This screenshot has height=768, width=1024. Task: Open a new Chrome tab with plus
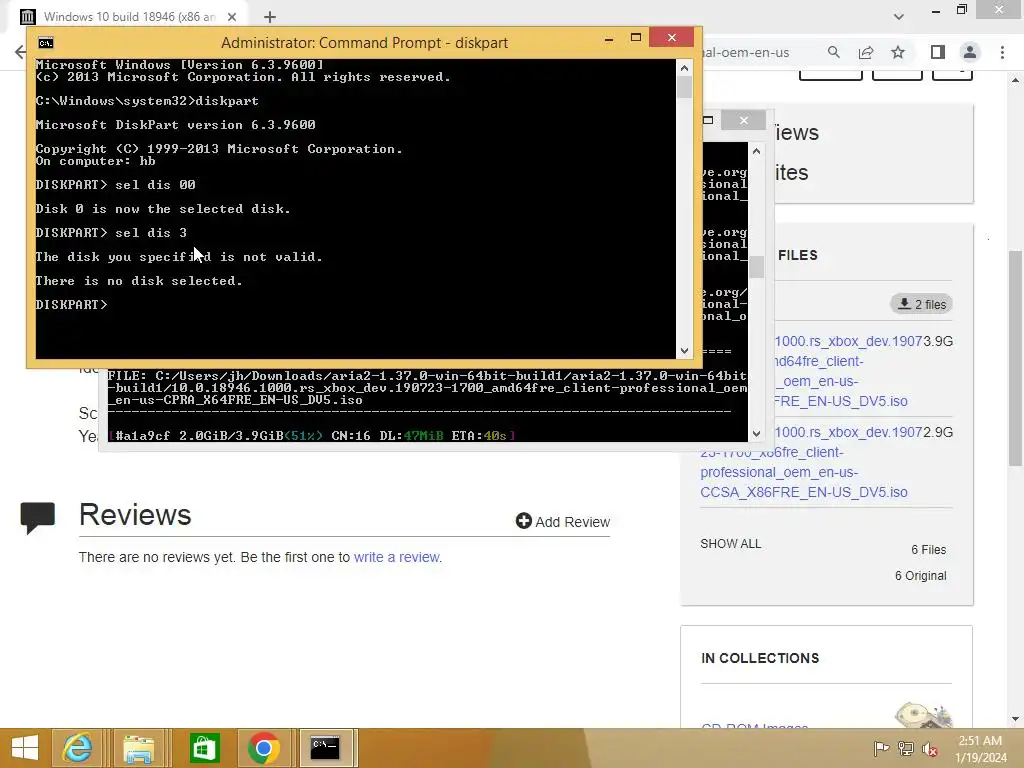point(270,17)
